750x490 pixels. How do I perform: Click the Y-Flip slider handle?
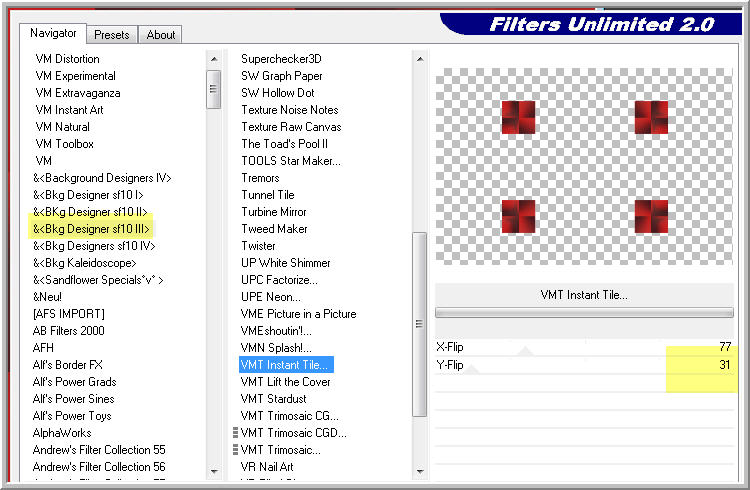(472, 369)
